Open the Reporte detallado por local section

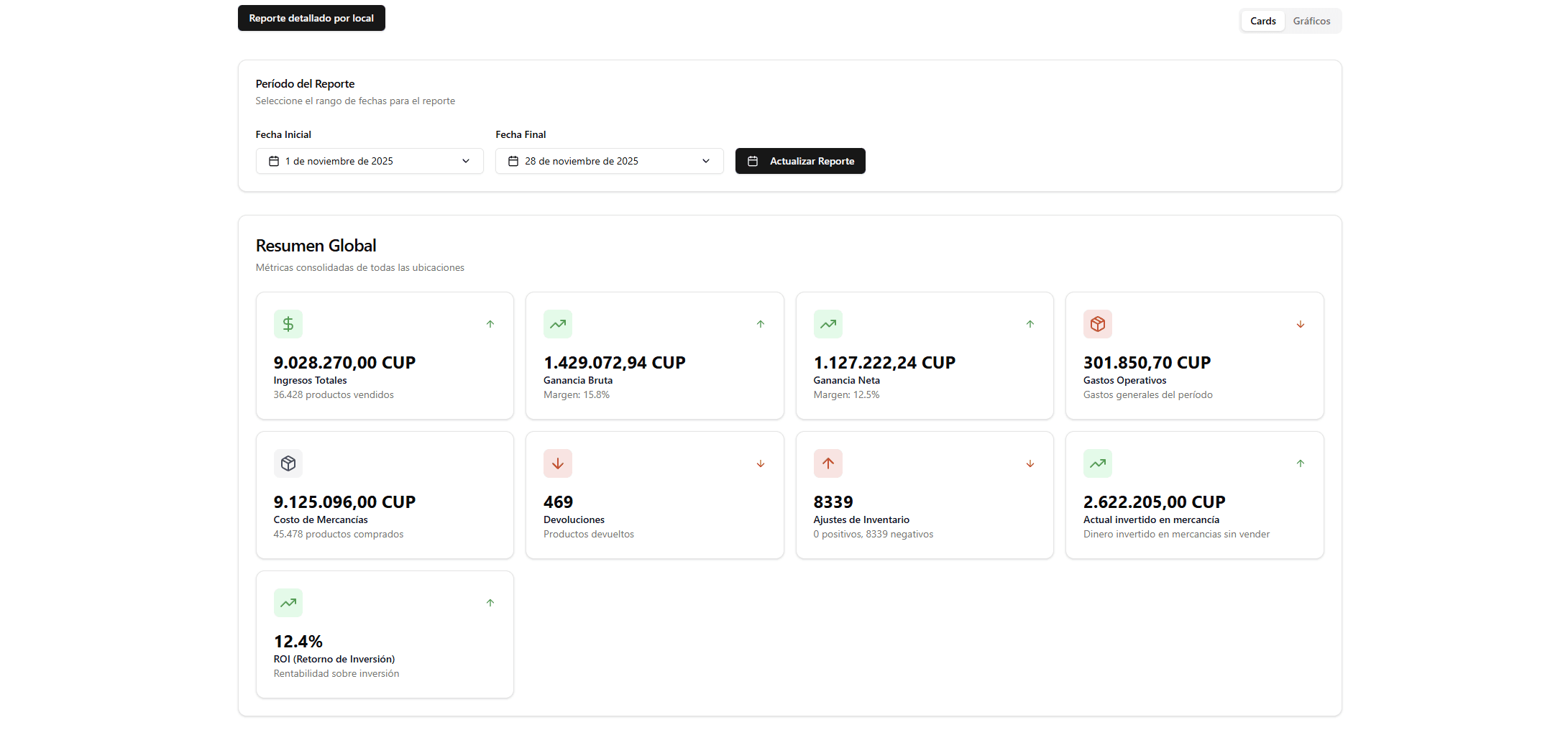coord(311,17)
